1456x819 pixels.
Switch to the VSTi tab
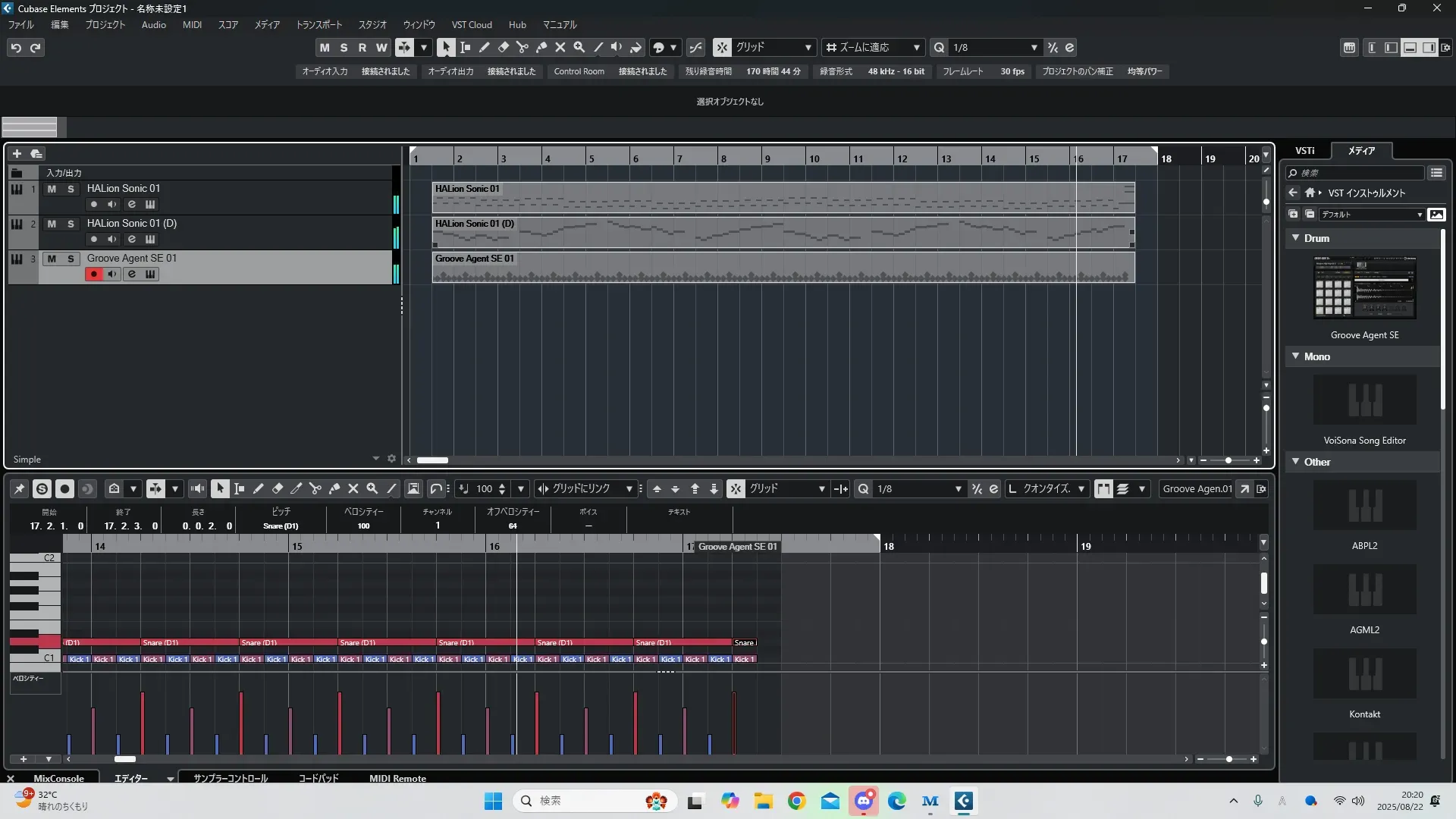[x=1304, y=150]
